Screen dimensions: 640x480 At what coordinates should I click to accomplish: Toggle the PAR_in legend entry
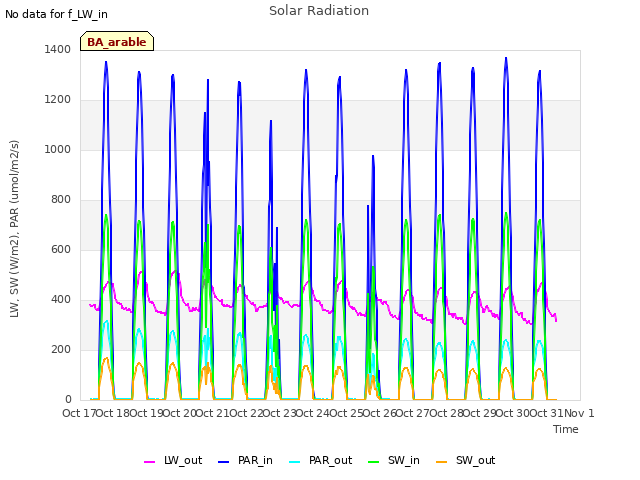245,460
